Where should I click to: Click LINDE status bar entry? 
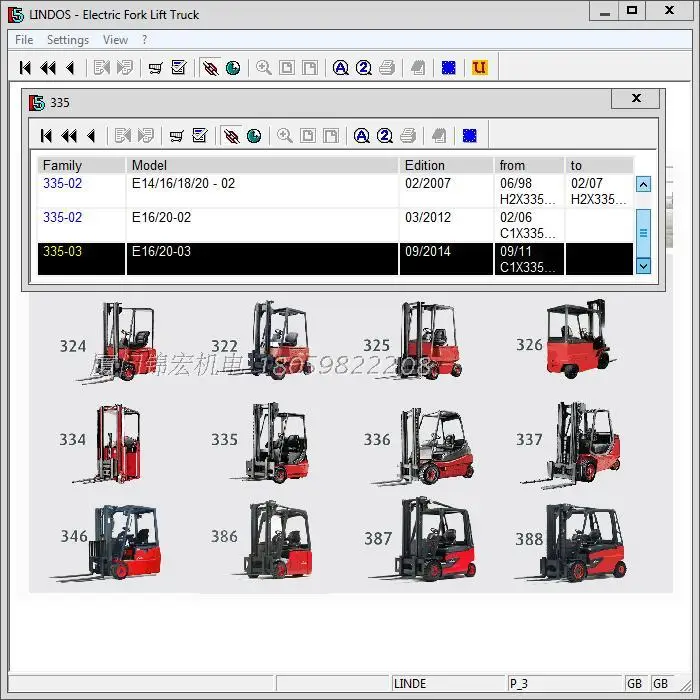(448, 683)
